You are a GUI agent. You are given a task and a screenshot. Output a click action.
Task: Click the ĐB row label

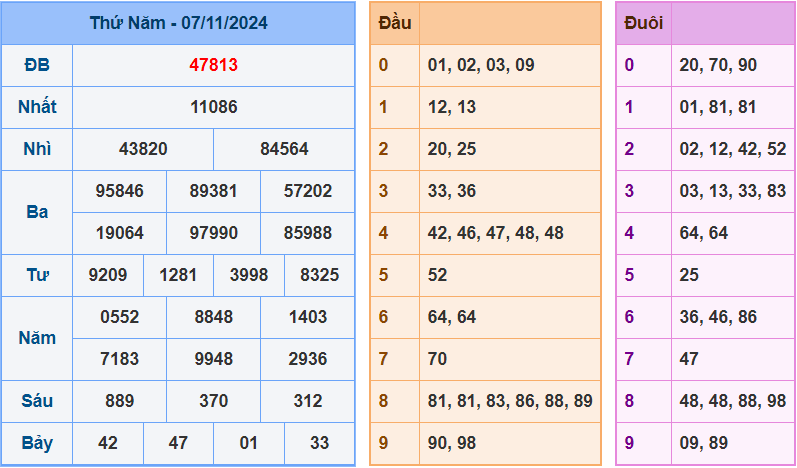pos(37,65)
